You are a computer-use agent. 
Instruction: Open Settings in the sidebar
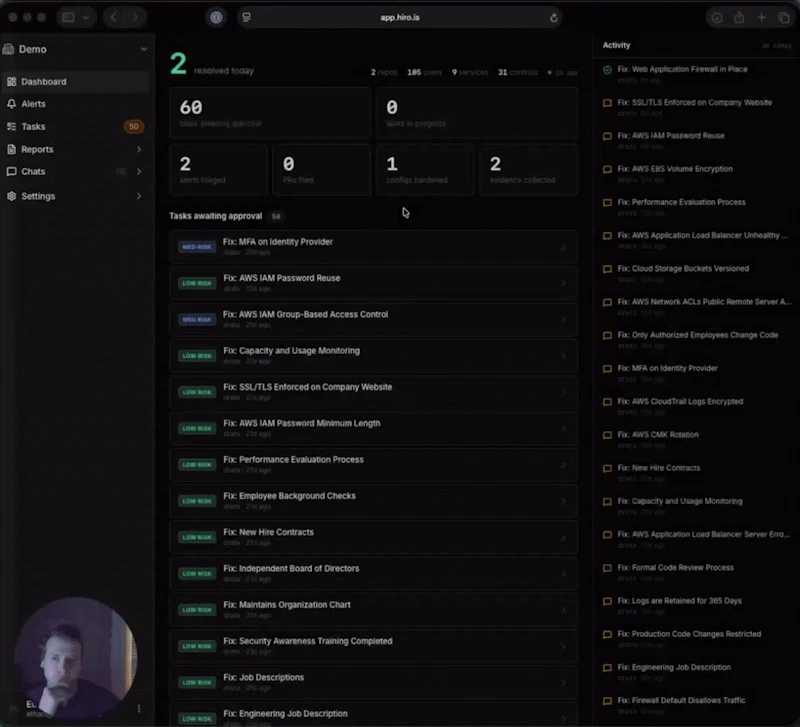point(76,196)
